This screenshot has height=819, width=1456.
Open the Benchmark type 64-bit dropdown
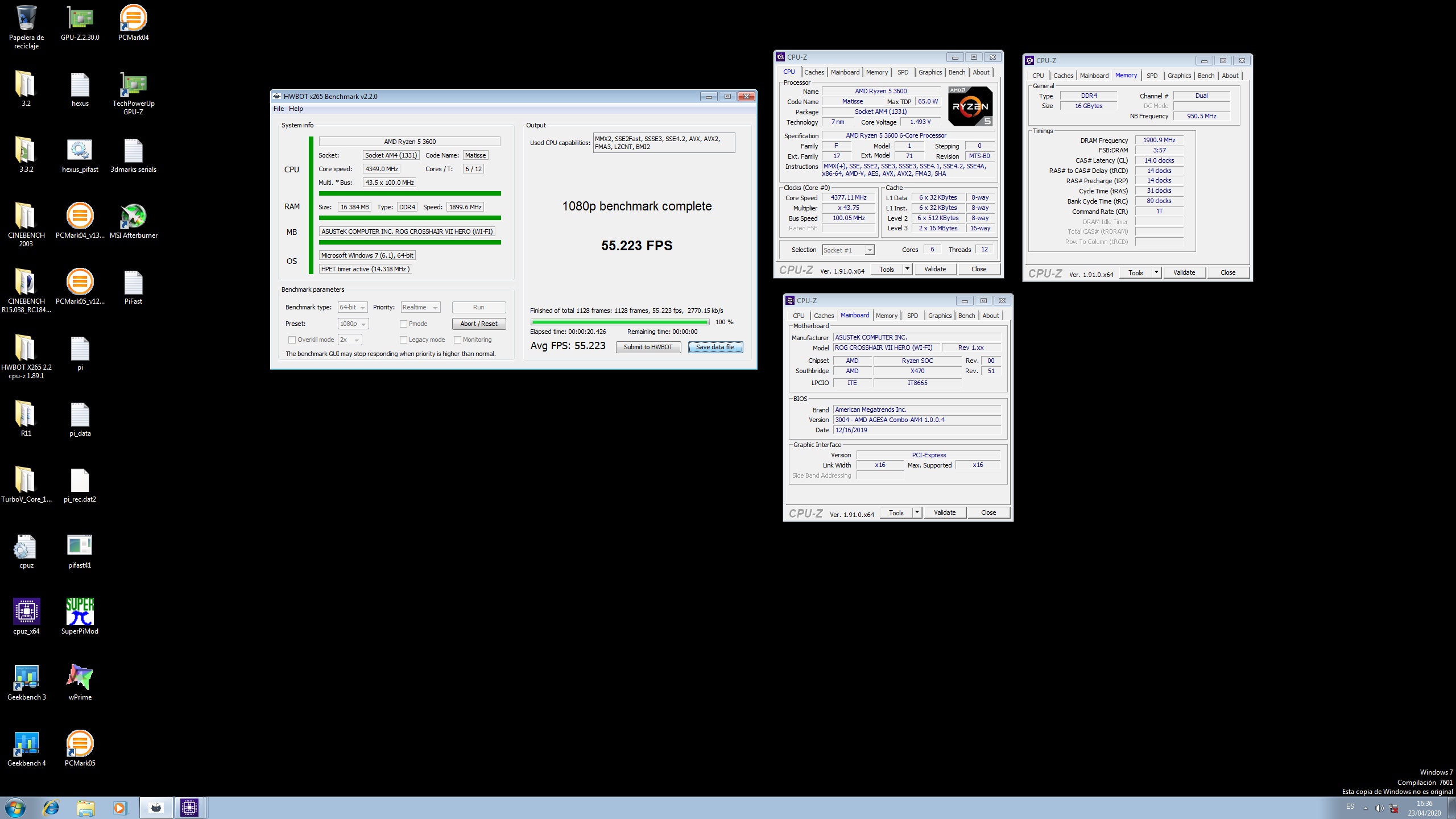(353, 307)
